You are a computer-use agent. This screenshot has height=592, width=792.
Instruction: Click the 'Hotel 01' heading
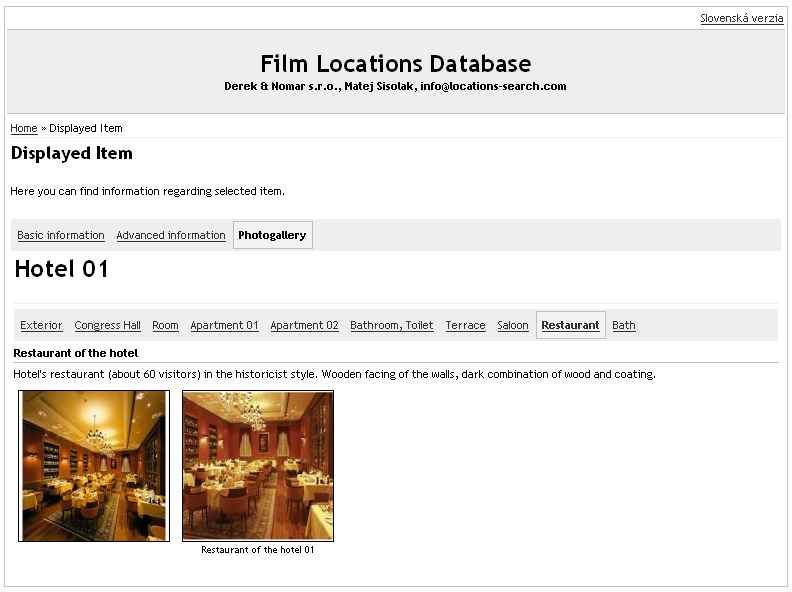point(61,269)
